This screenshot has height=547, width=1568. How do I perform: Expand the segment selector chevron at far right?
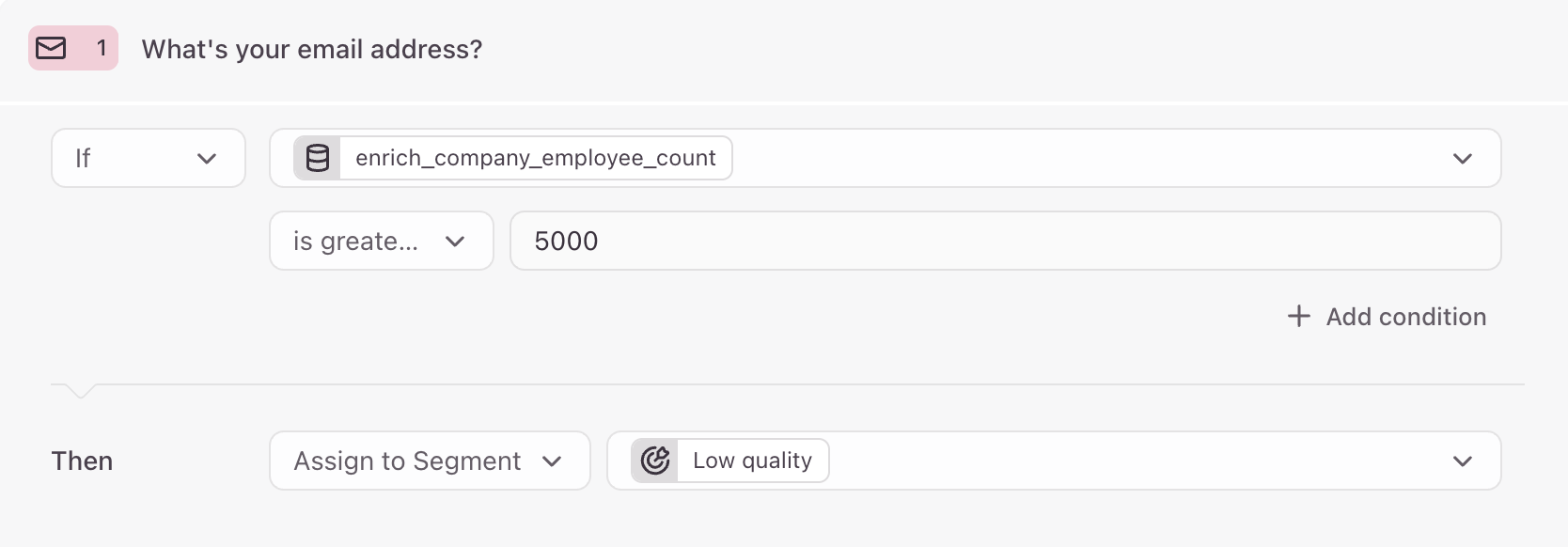click(x=1462, y=461)
